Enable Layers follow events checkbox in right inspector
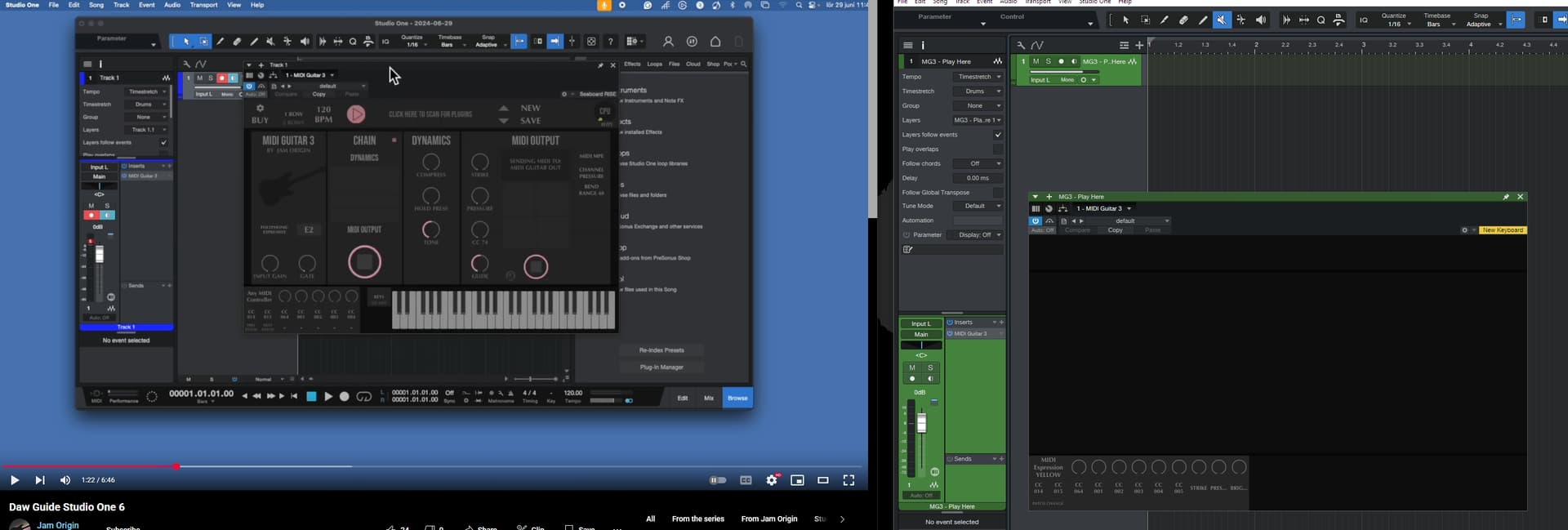The width and height of the screenshot is (1568, 530). click(x=997, y=135)
